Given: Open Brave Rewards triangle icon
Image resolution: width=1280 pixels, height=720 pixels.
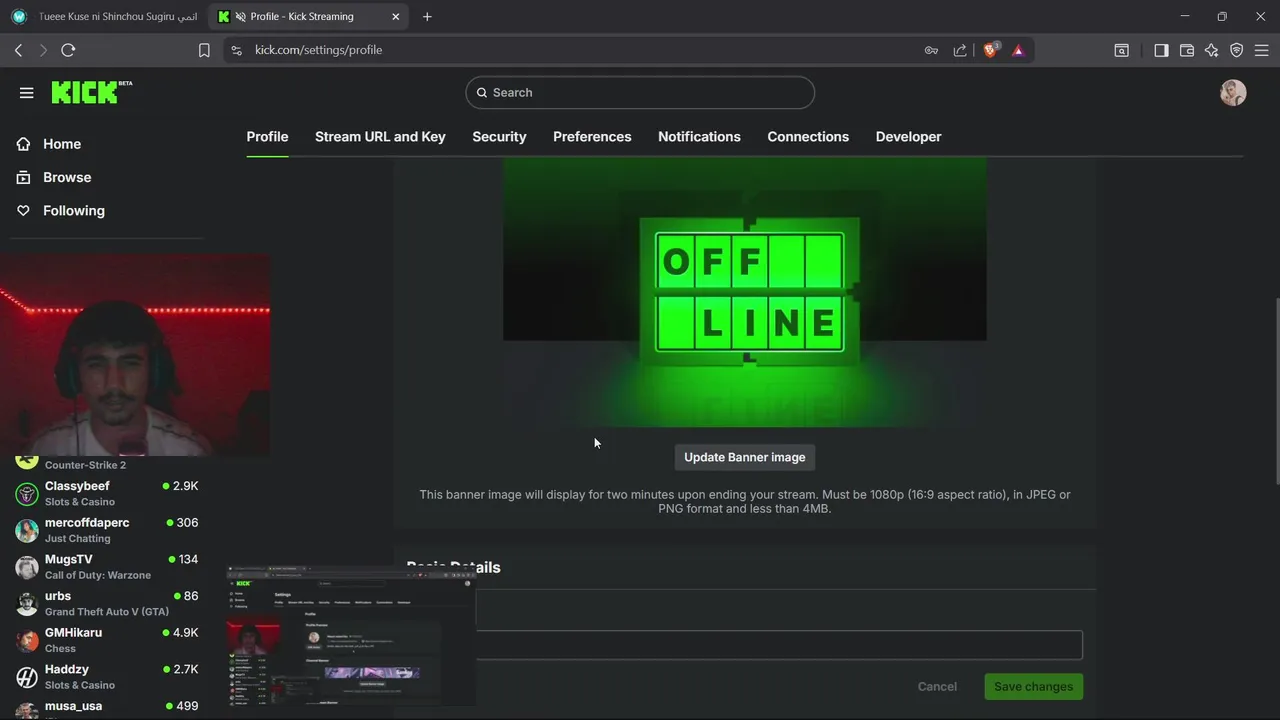Looking at the screenshot, I should tap(1018, 50).
